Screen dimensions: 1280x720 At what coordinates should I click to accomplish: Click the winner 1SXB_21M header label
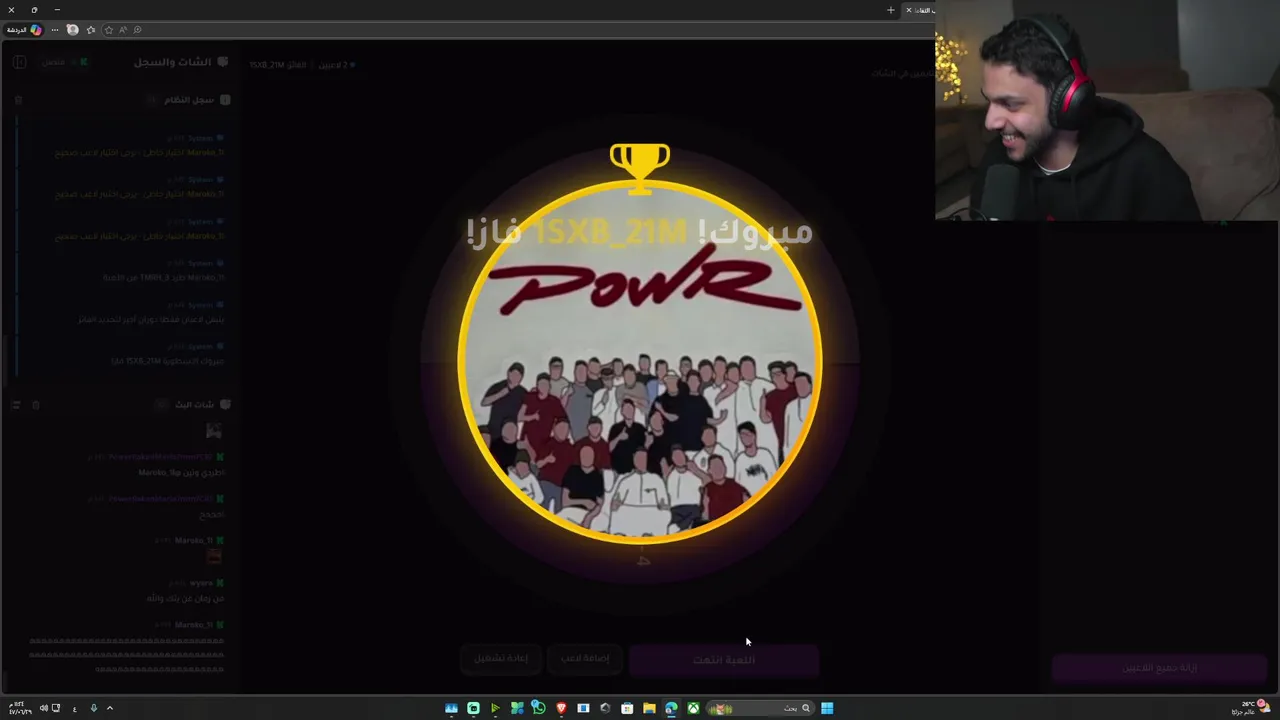278,65
